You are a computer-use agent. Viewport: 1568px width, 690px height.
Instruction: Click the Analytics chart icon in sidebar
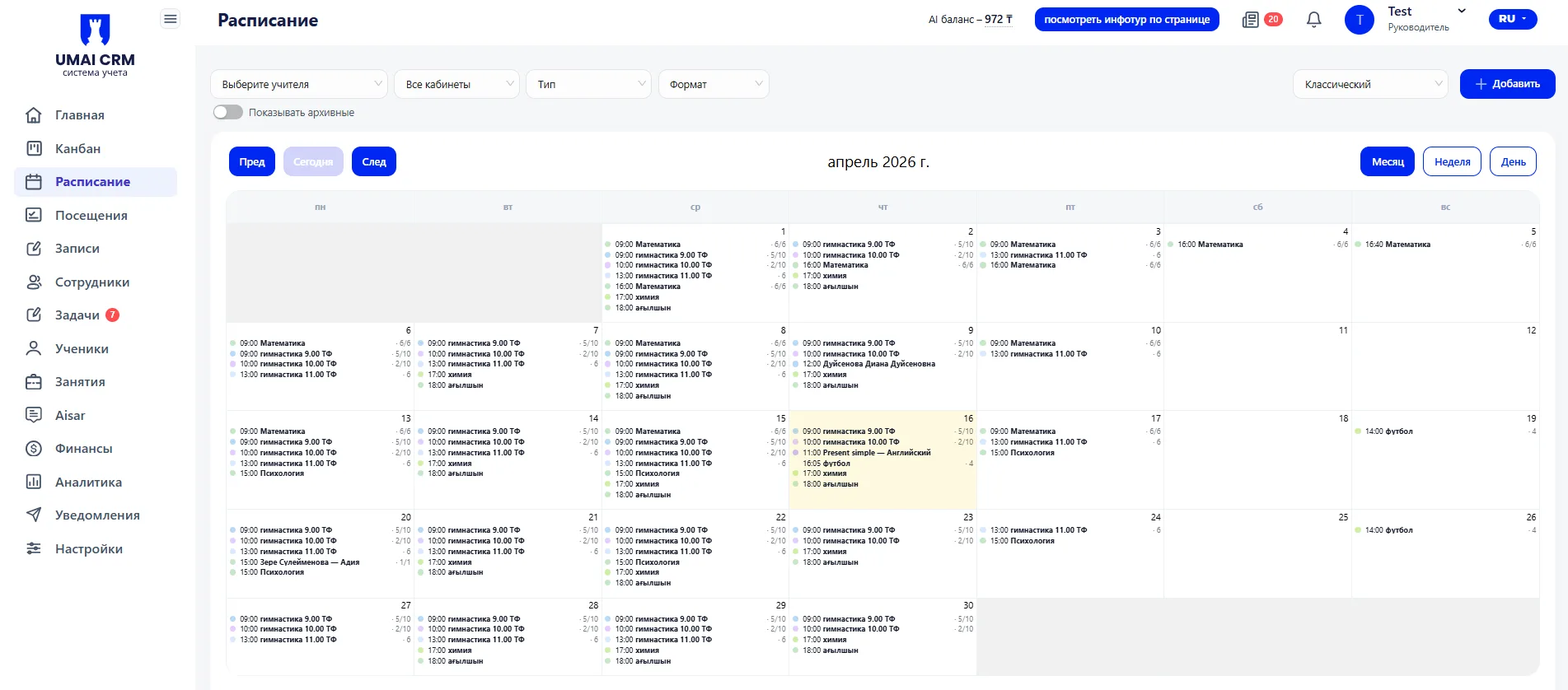pyautogui.click(x=34, y=482)
